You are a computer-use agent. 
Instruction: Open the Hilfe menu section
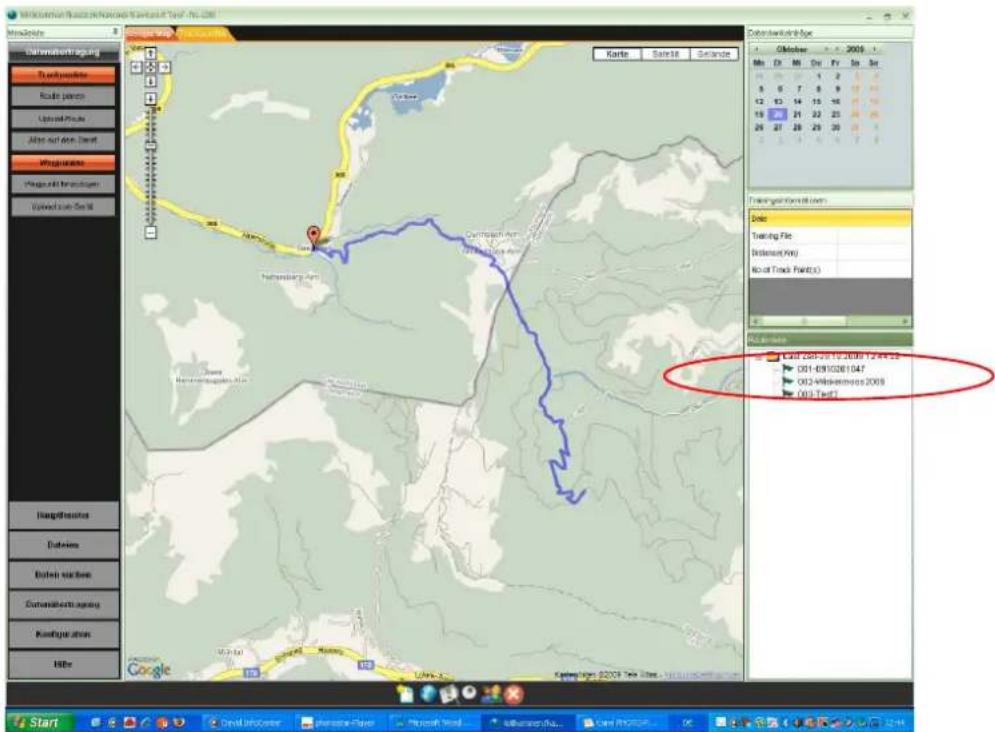click(x=63, y=664)
